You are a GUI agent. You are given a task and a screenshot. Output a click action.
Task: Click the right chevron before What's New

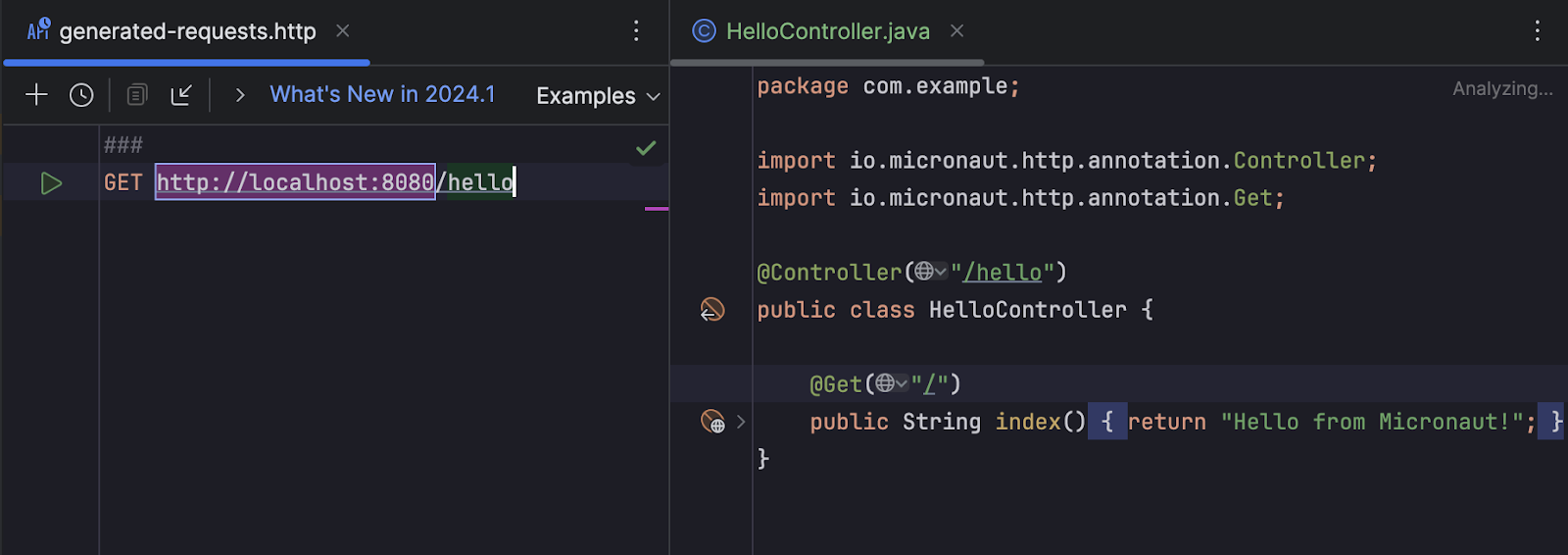[240, 95]
